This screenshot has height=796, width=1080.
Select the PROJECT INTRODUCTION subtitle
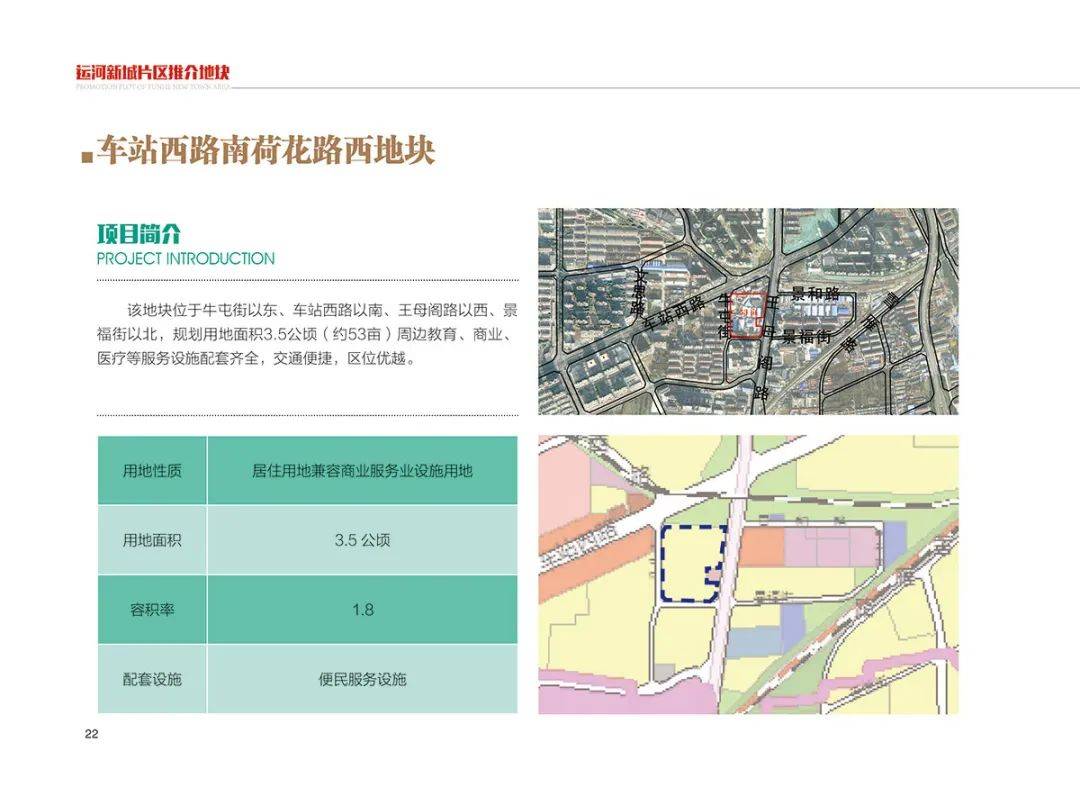click(185, 259)
